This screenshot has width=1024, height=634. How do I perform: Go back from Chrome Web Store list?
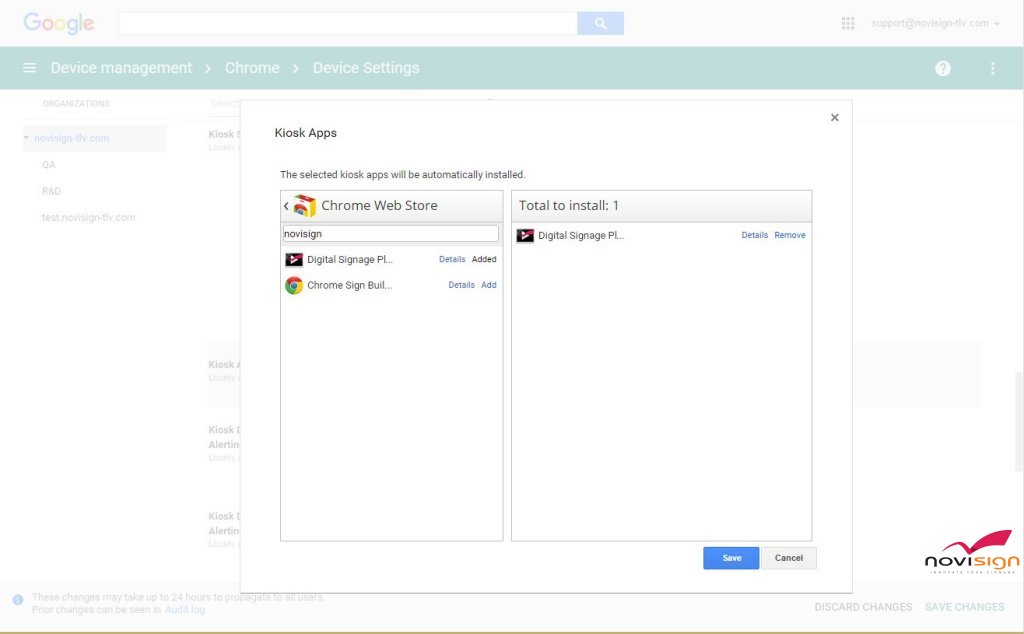click(x=286, y=206)
